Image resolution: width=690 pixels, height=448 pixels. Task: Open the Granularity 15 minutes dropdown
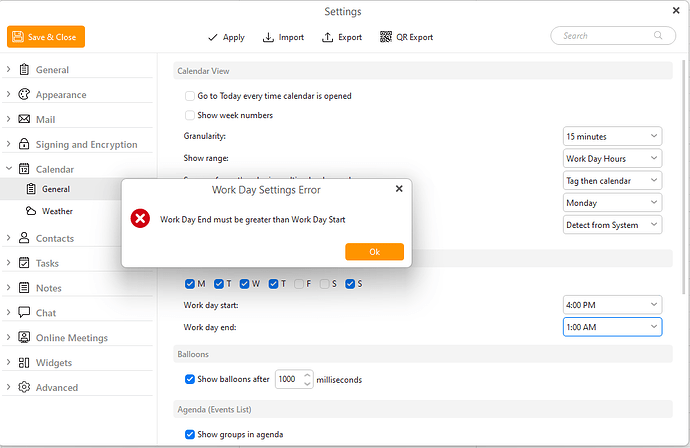pos(612,136)
